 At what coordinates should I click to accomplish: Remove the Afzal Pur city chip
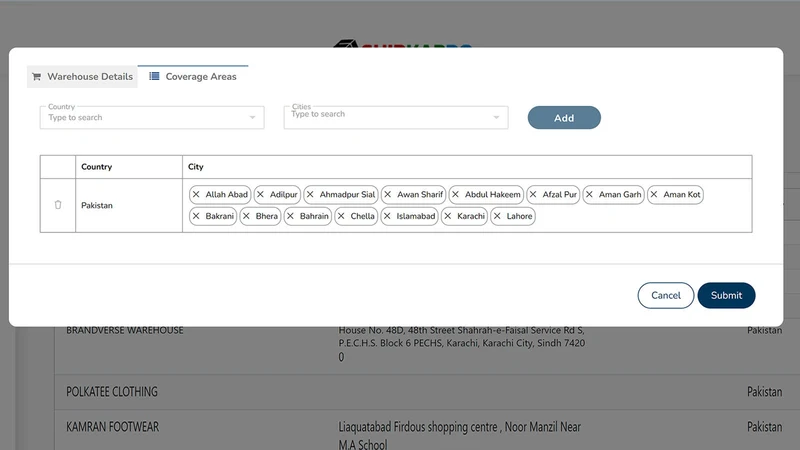pos(533,194)
